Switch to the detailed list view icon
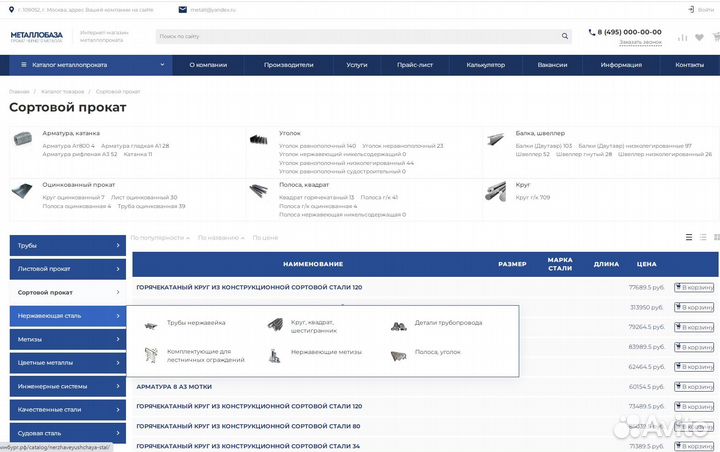 [x=703, y=237]
